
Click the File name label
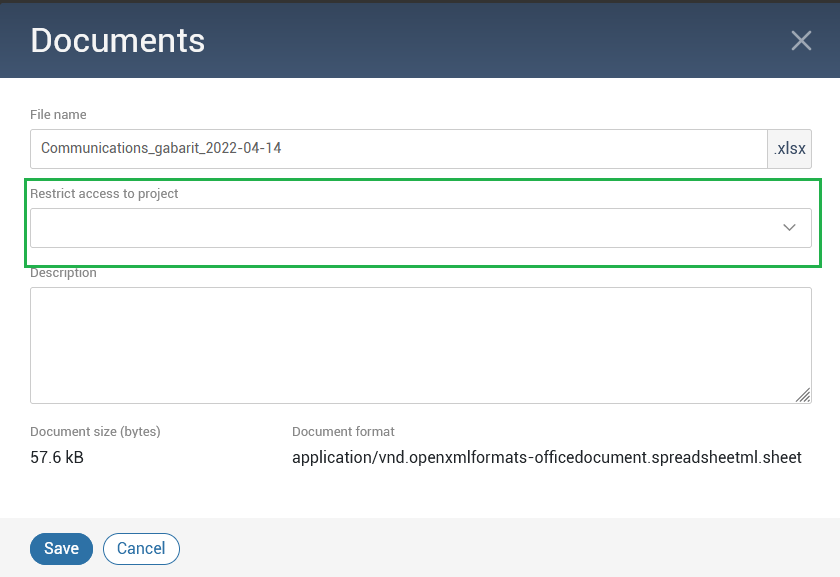pos(58,115)
